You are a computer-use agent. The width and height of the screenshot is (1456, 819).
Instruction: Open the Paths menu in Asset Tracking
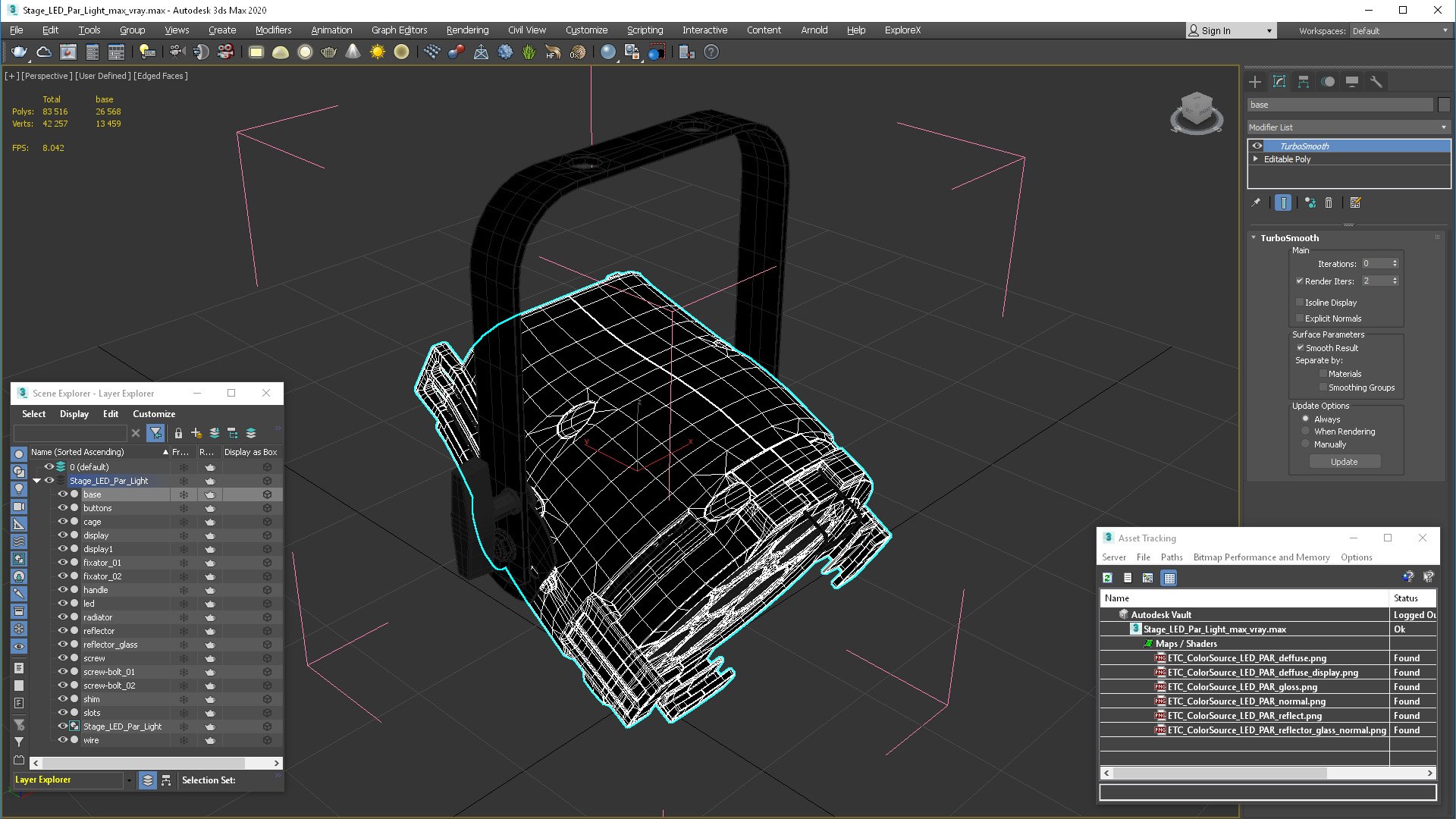1171,557
